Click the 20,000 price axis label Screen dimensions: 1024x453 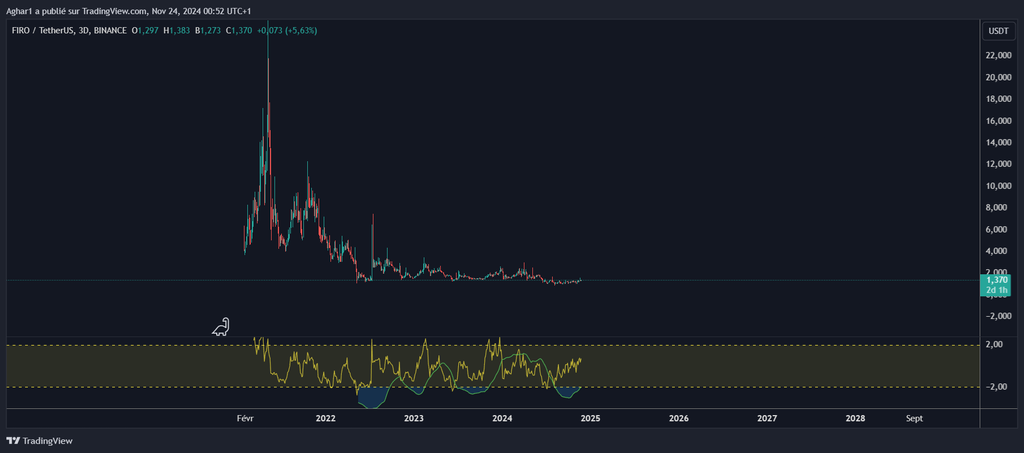tap(997, 78)
